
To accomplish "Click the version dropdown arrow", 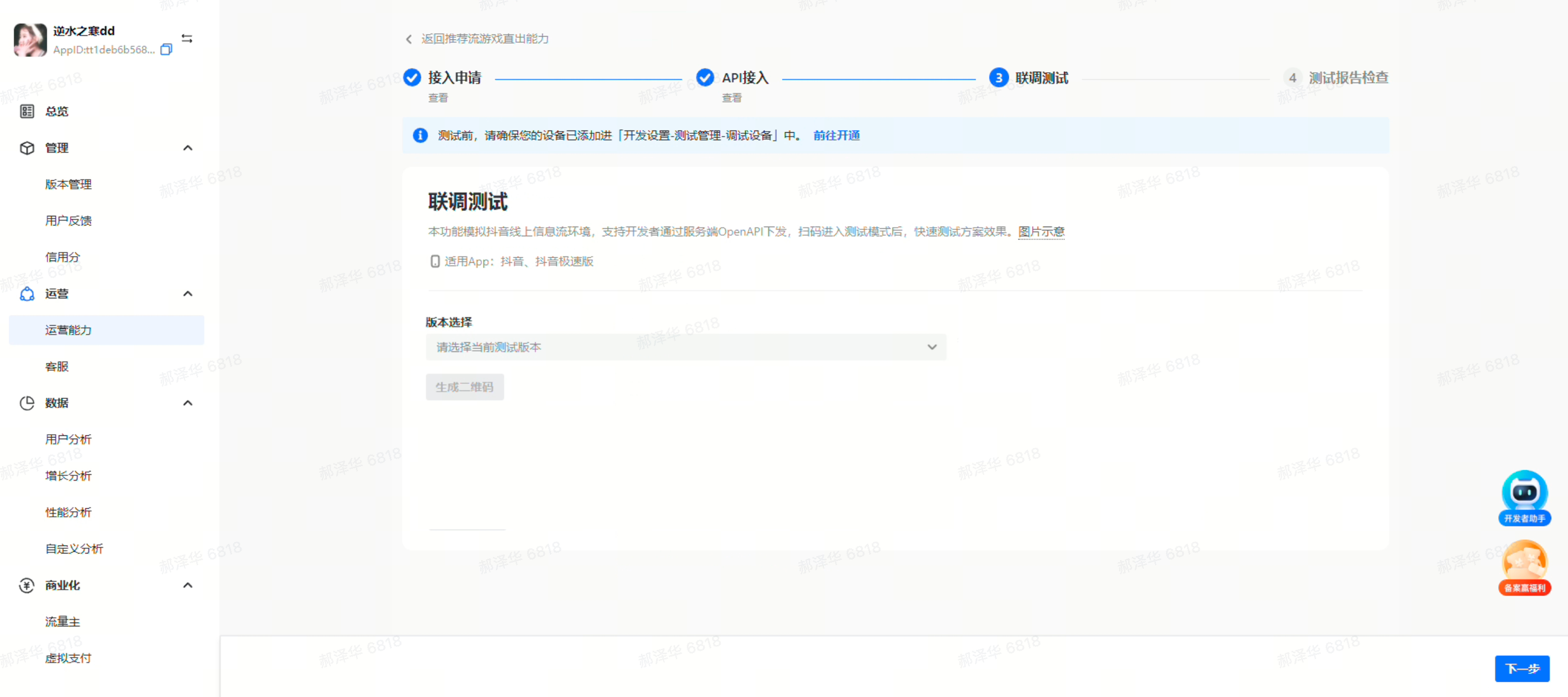I will click(x=931, y=347).
